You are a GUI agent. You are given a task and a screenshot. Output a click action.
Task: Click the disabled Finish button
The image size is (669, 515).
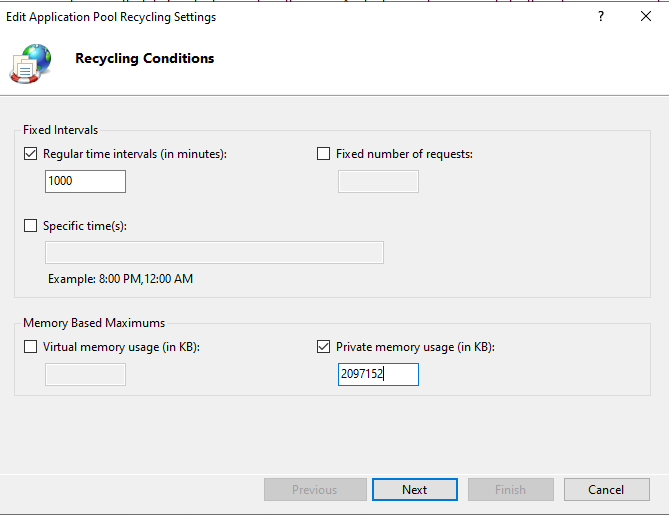pos(511,489)
